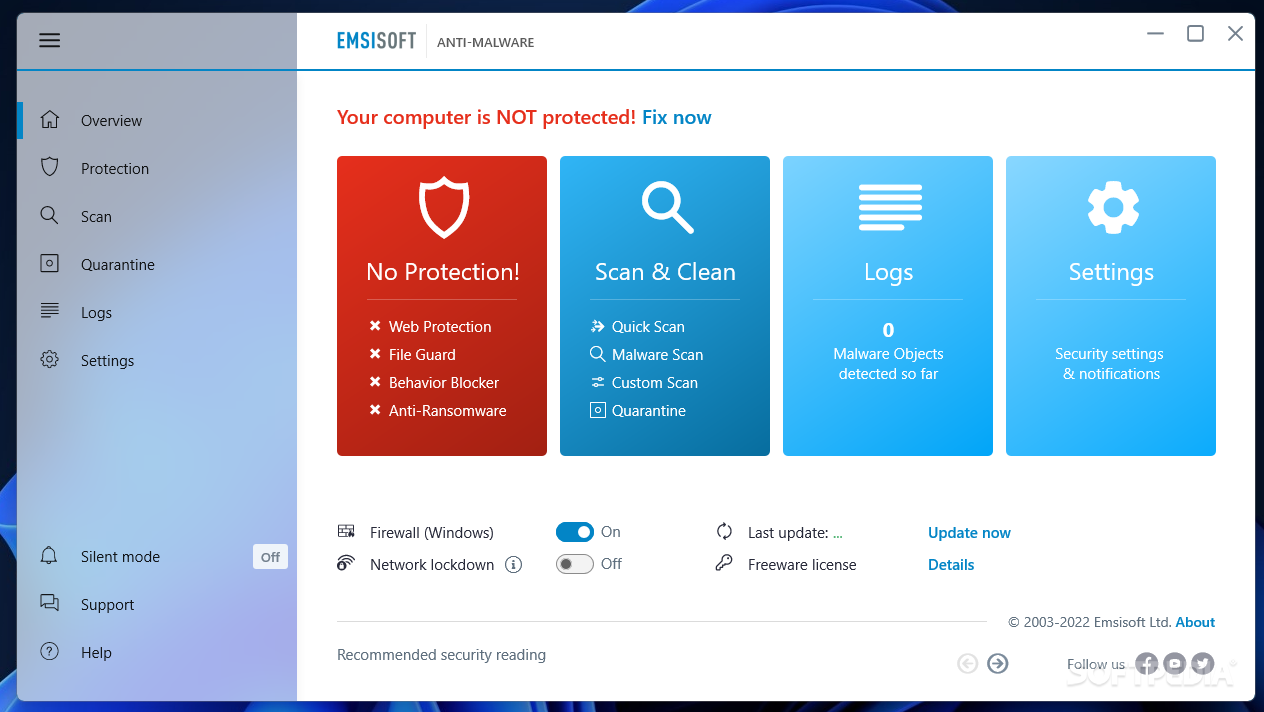Click Malware Objects detected so far text
Viewport: 1264px width, 712px height.
pos(888,364)
